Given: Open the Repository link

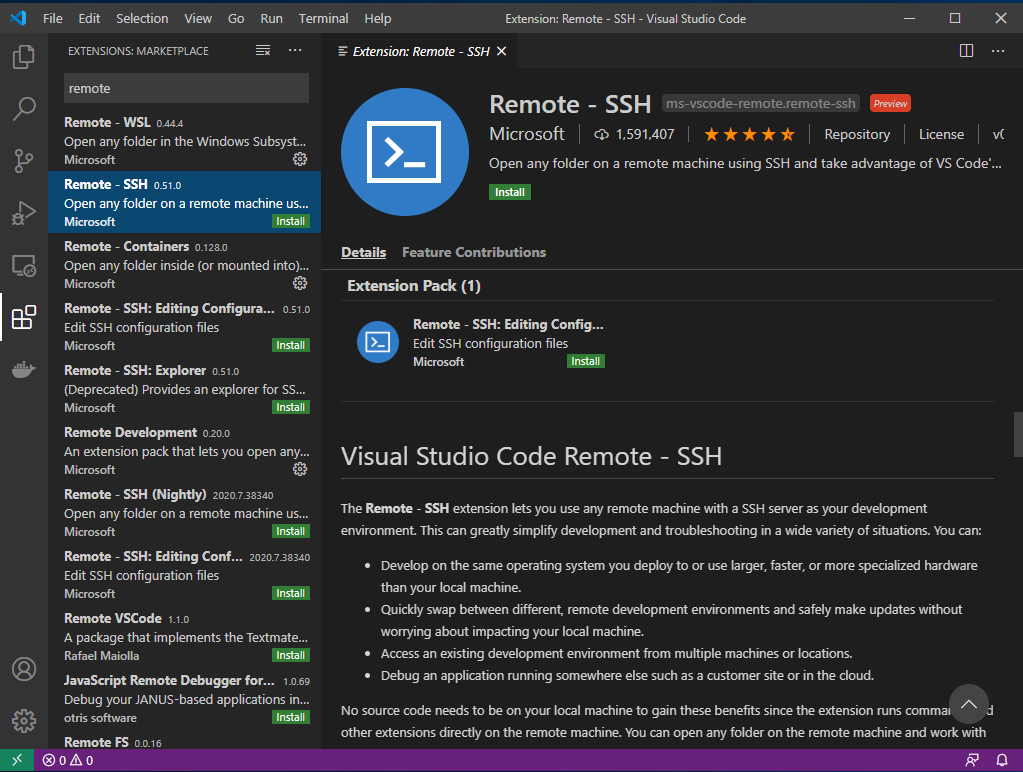Looking at the screenshot, I should pyautogui.click(x=857, y=134).
